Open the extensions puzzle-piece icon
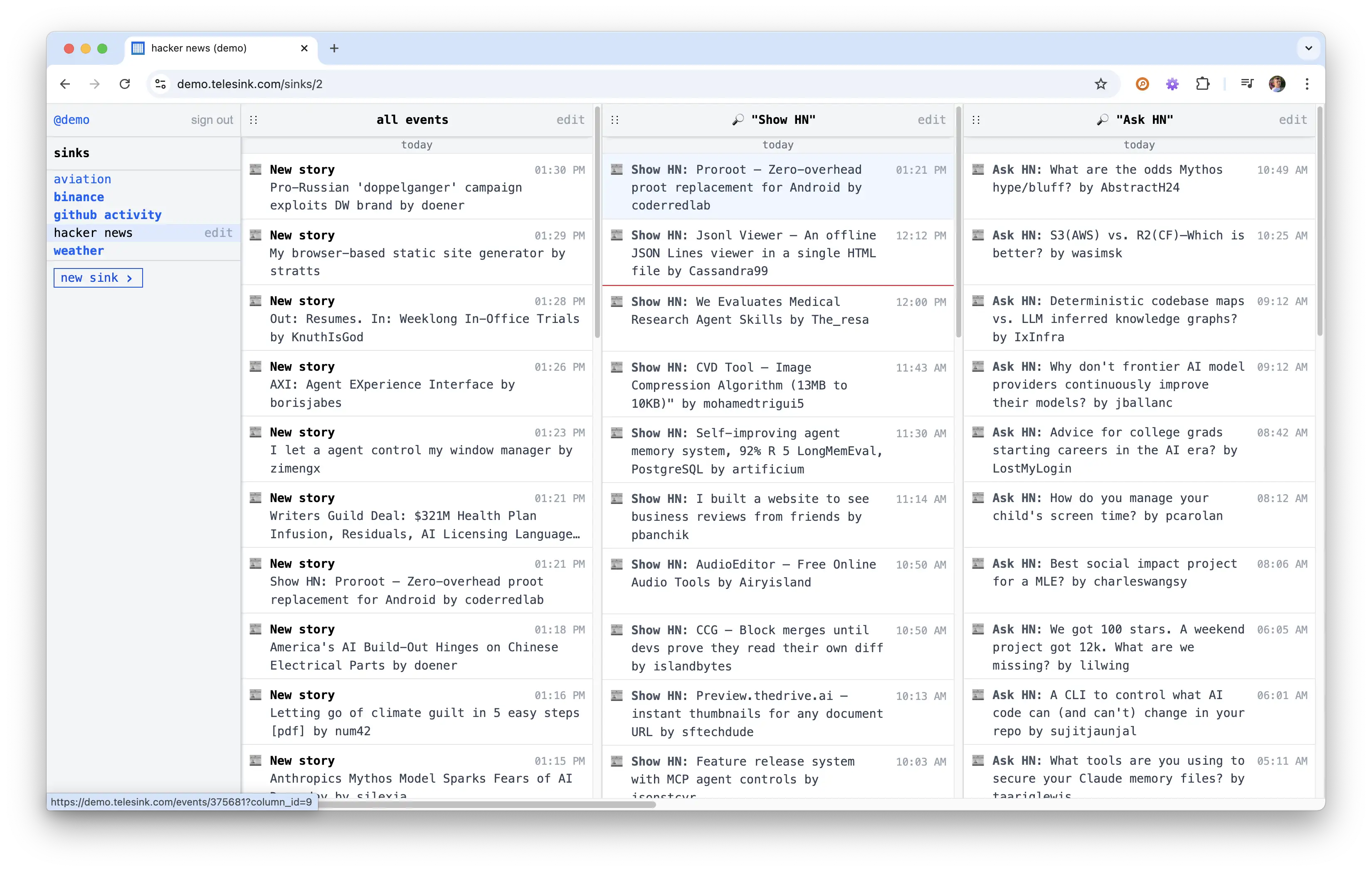 1203,84
